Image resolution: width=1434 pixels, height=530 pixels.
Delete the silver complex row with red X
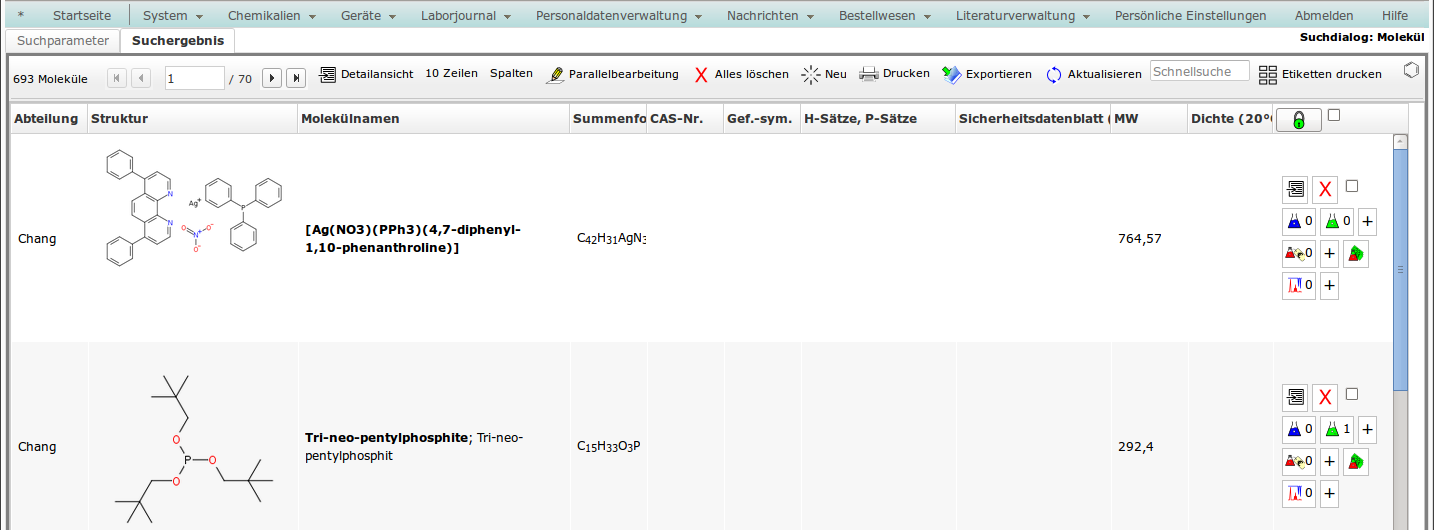click(1325, 189)
